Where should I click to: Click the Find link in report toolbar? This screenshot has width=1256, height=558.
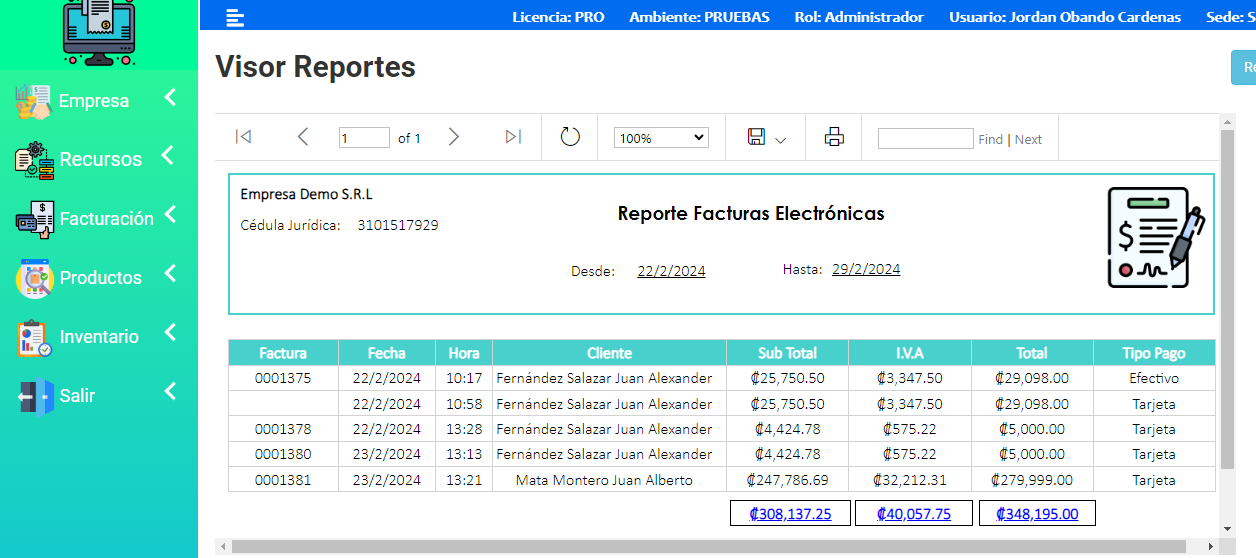tap(990, 140)
